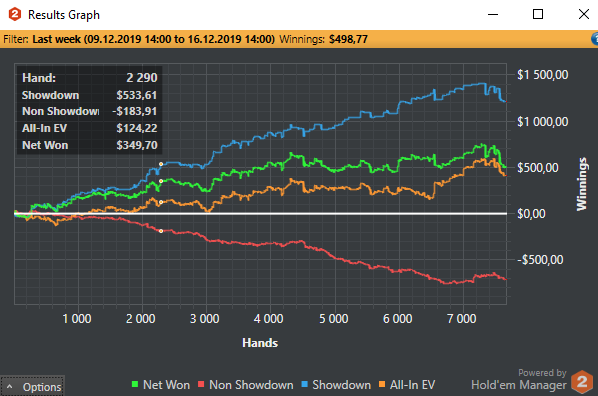
Task: Click the orange All-In EV color swatch
Action: [x=382, y=384]
